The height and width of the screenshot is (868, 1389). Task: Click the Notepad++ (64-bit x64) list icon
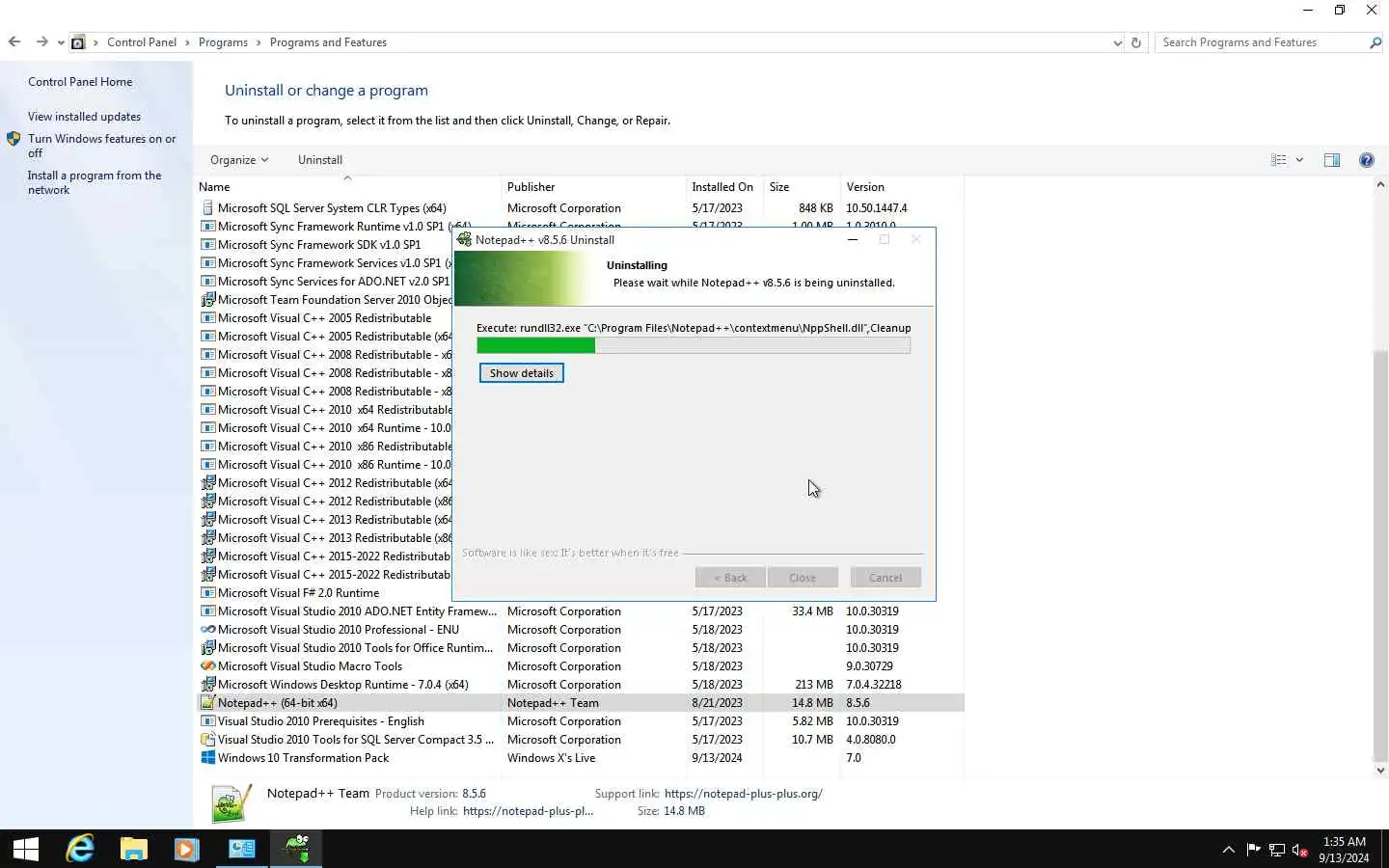207,703
